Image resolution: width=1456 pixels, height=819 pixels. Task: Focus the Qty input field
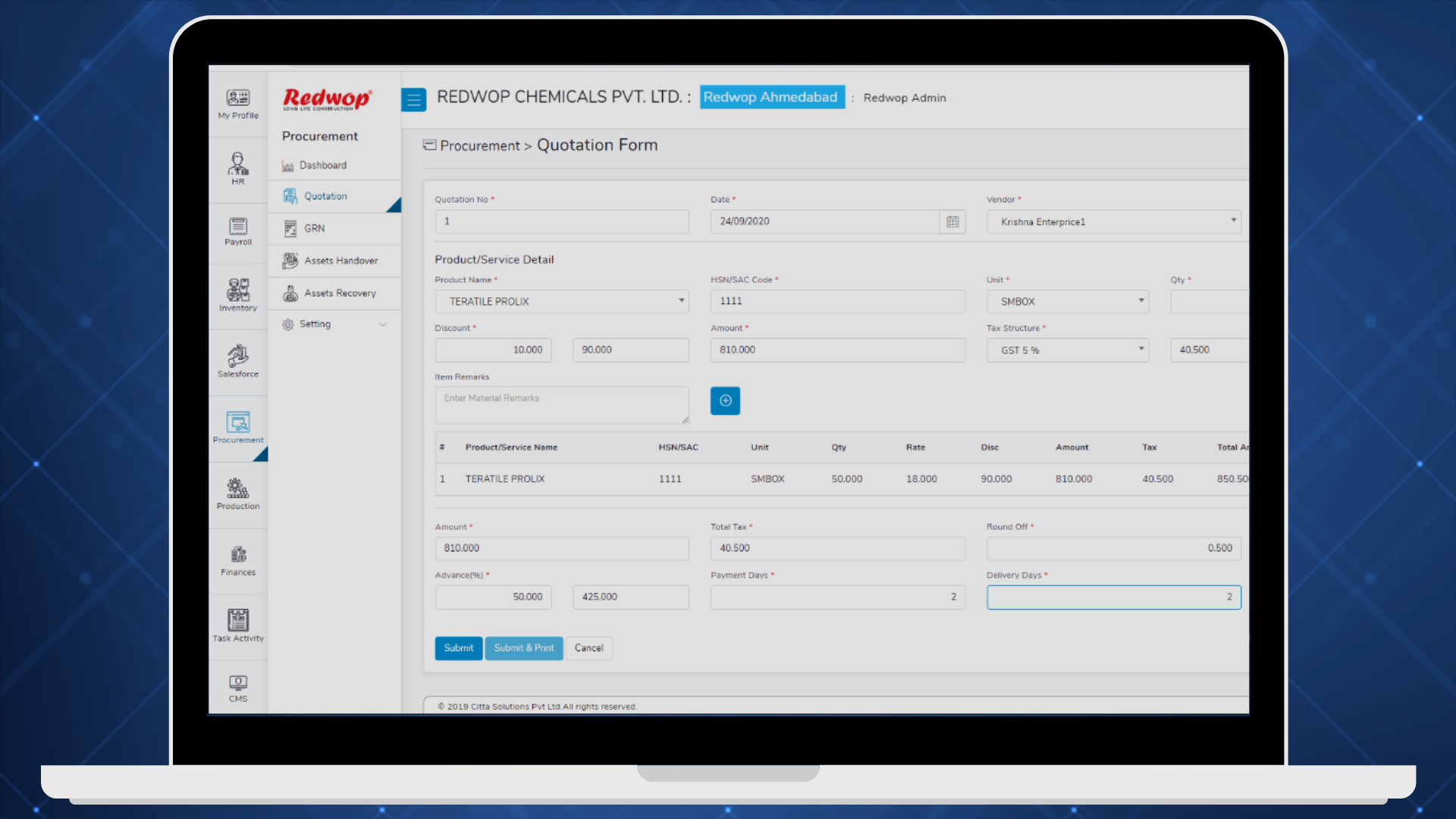click(1210, 301)
